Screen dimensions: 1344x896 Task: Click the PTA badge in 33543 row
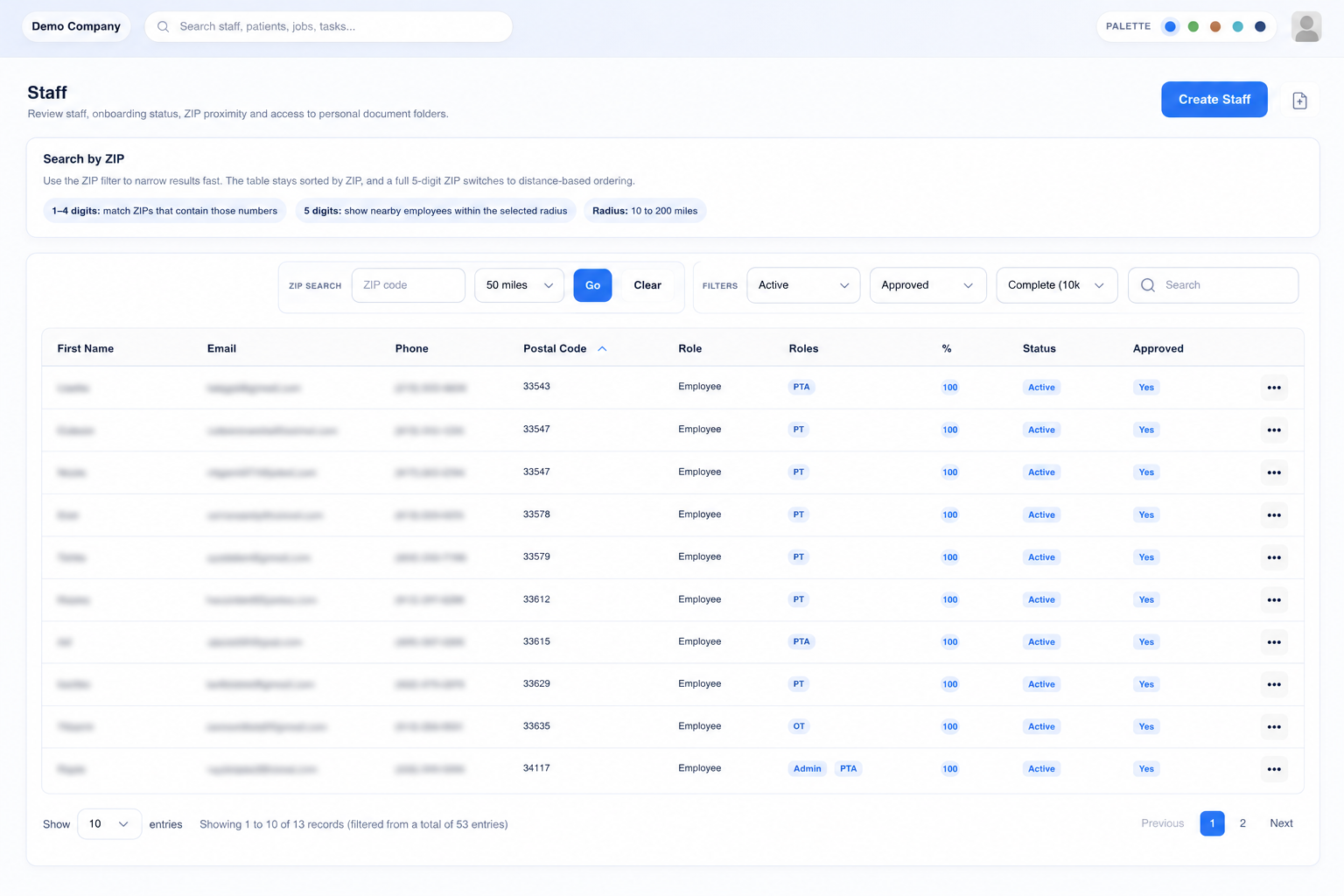801,387
